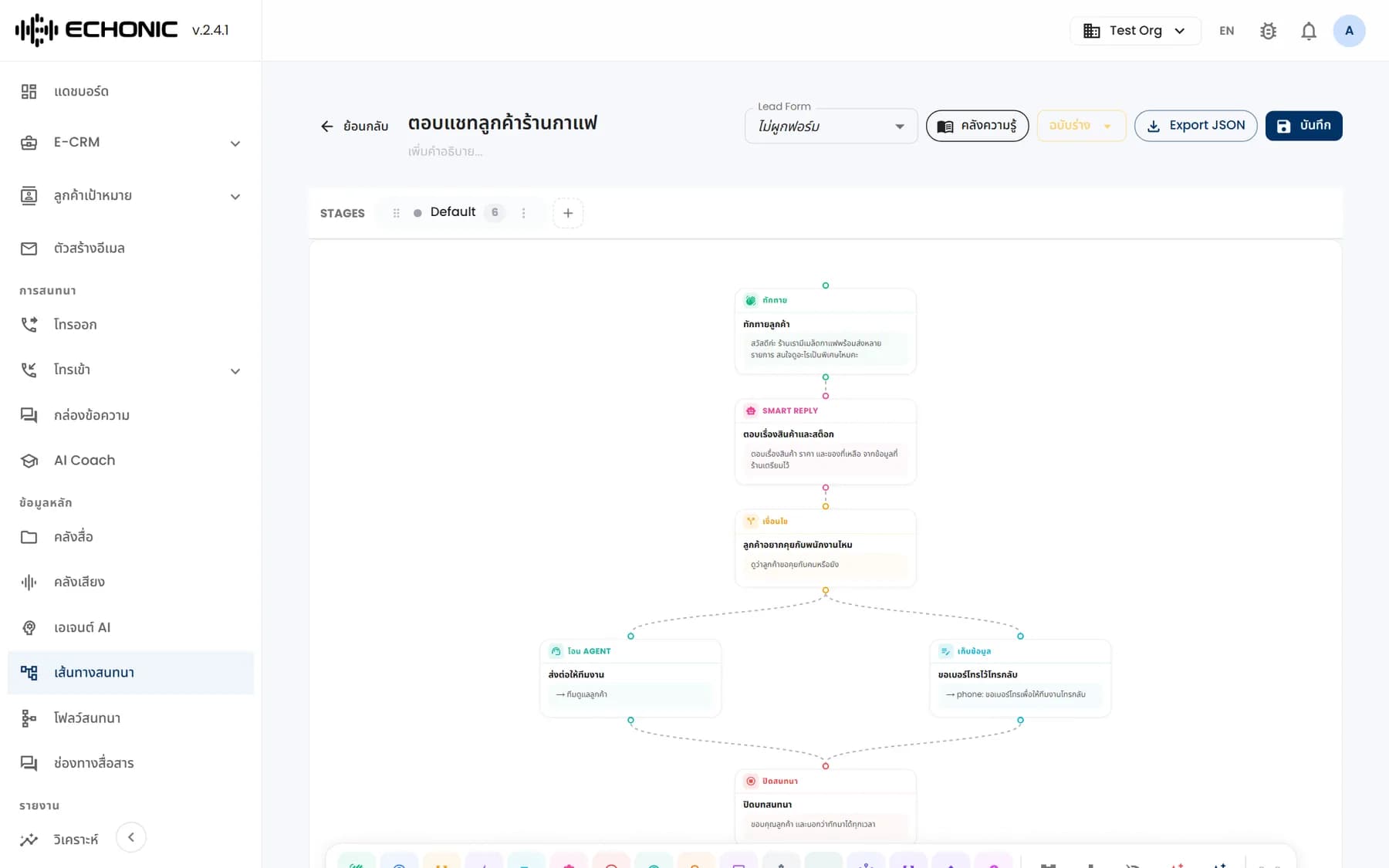The width and height of the screenshot is (1389, 868).
Task: Grab the Default stage drag handle
Action: click(x=396, y=213)
